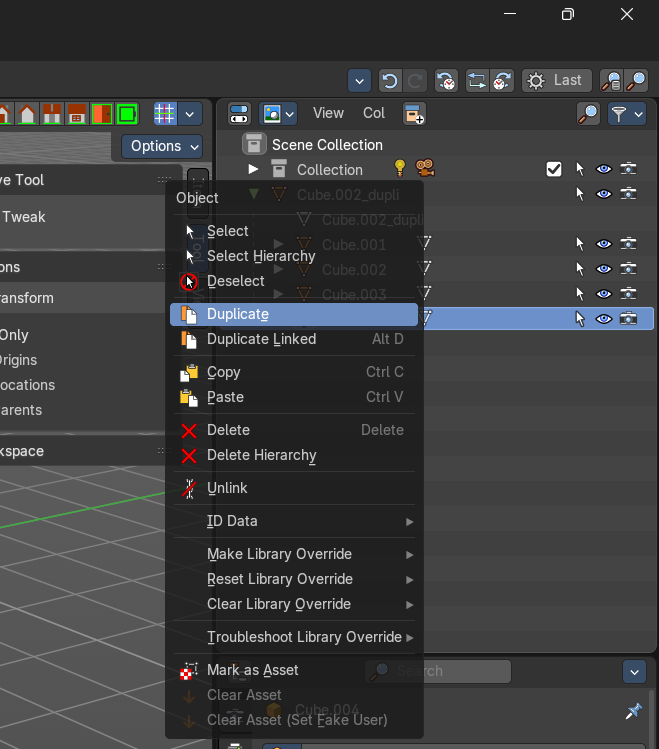Open dropdown right of bottom Search field

635,672
